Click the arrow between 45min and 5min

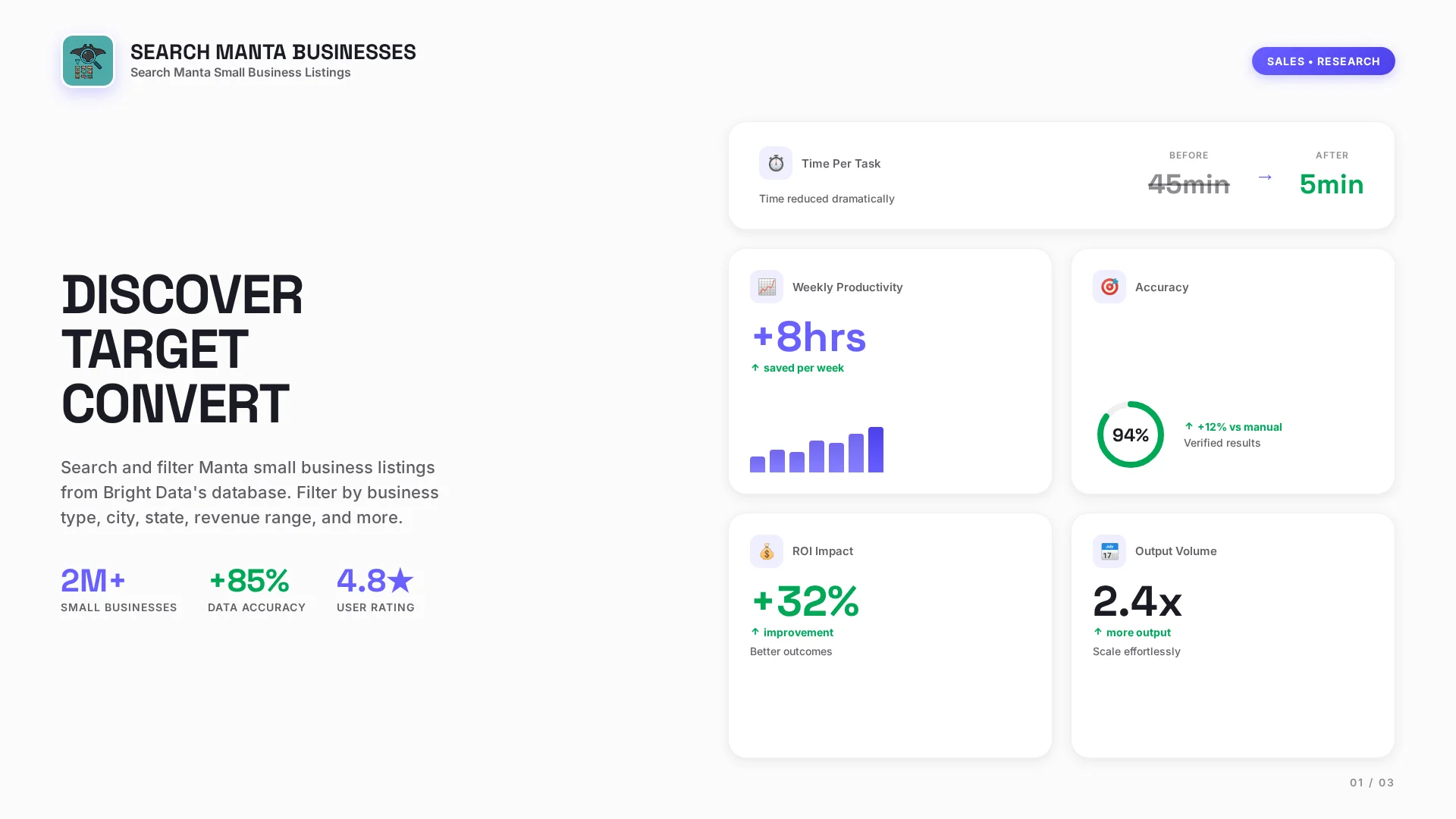coord(1265,177)
